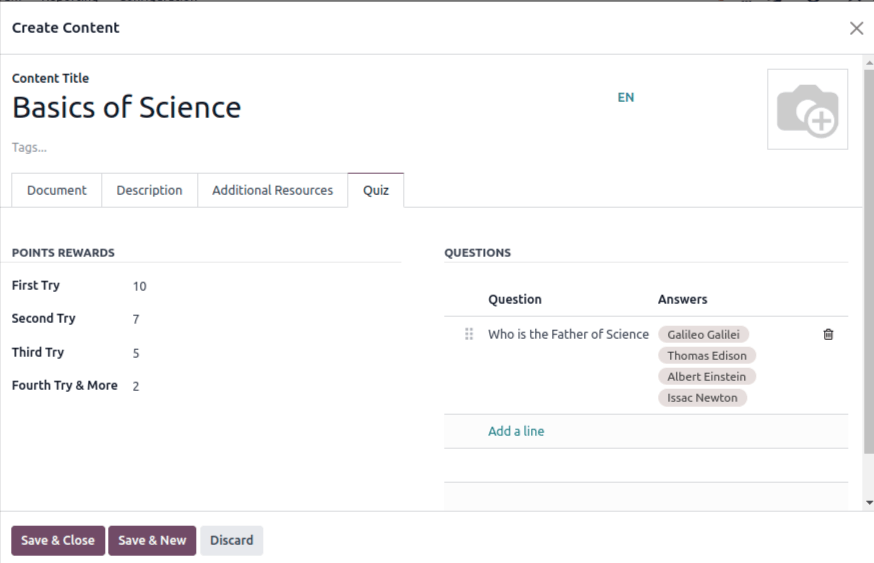Close the Create Content dialog

(x=856, y=28)
